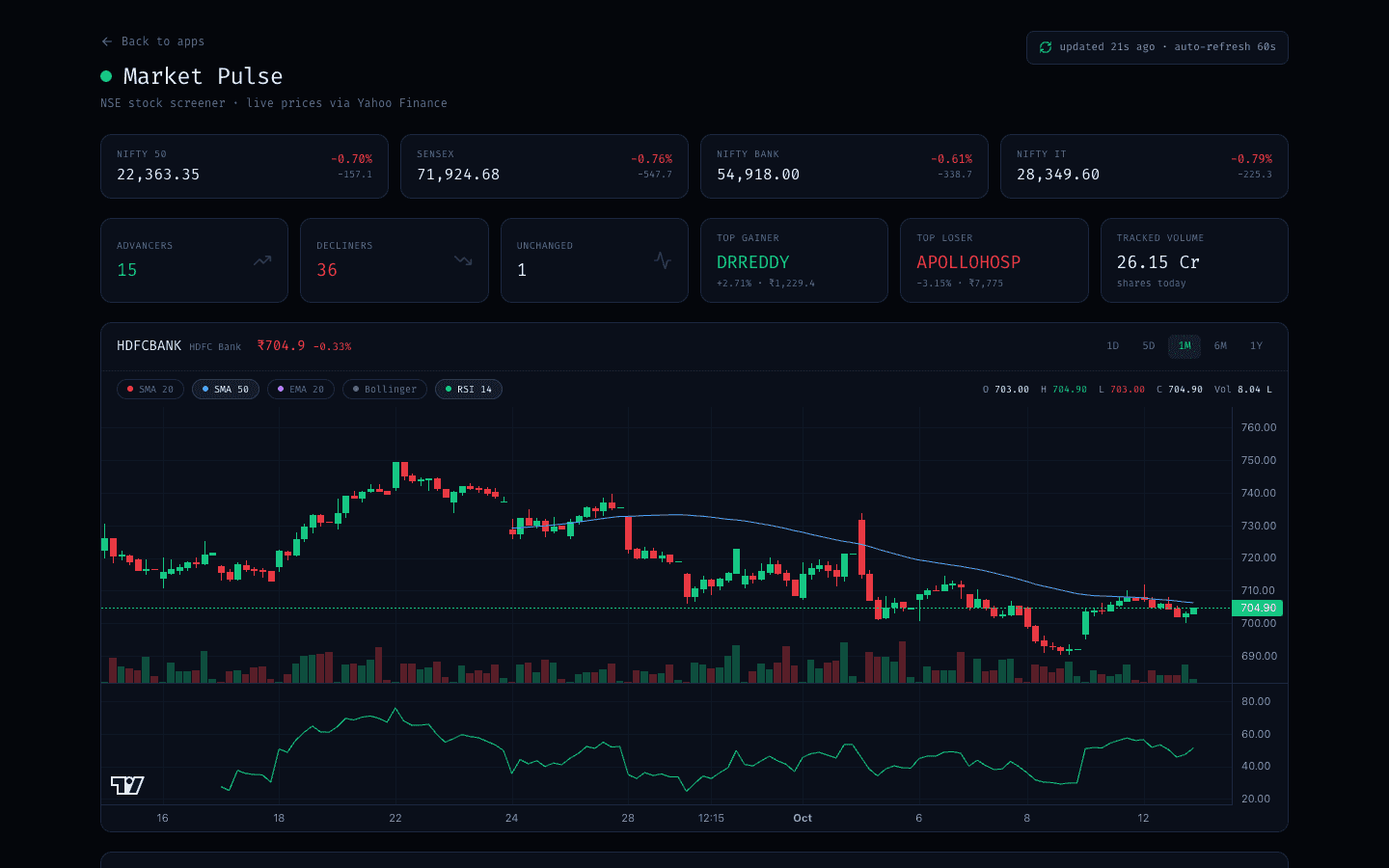Toggle the SMA 50 indicator
1389x868 pixels.
[x=226, y=390]
